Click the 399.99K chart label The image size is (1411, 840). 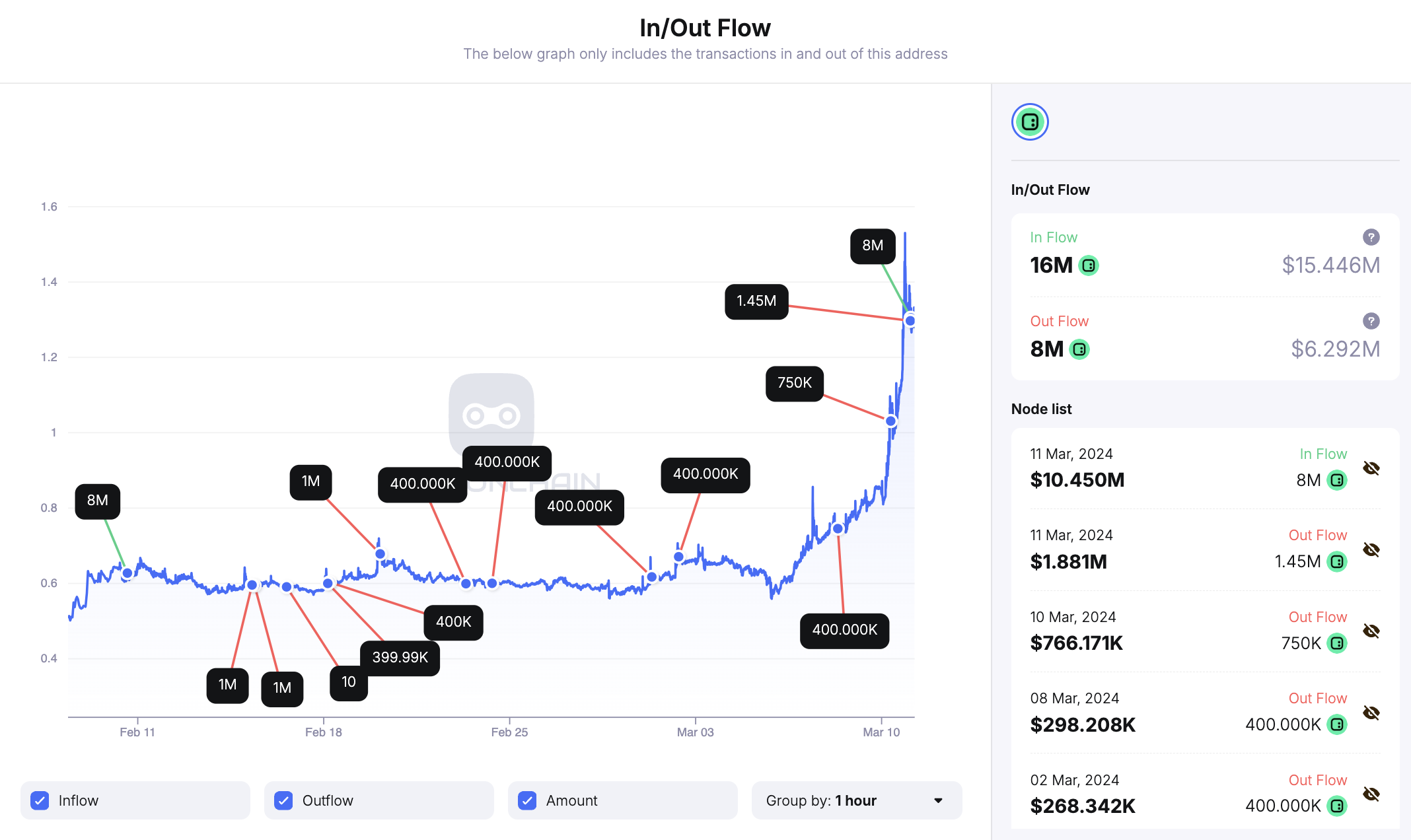[x=400, y=658]
